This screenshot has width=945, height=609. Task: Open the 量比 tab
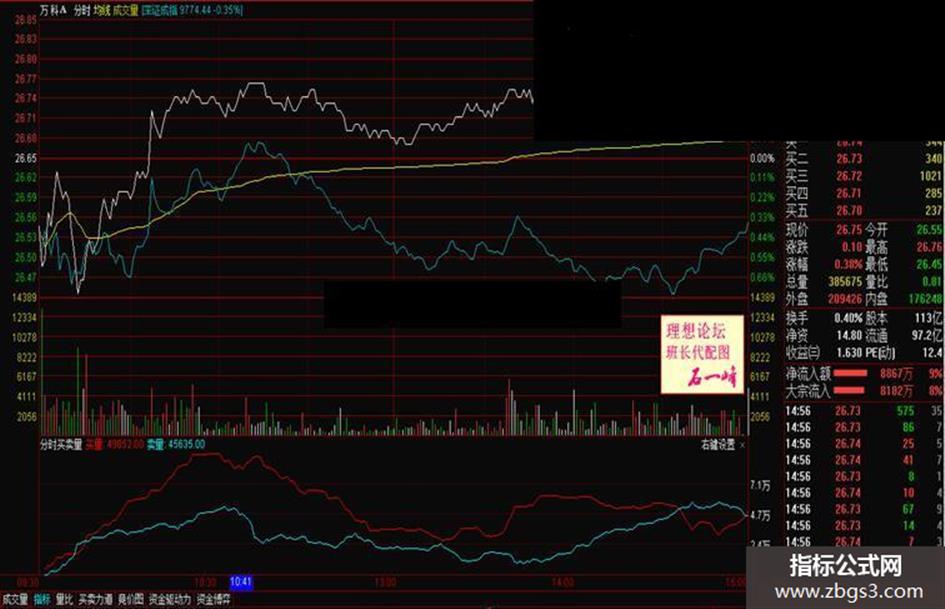[x=64, y=599]
